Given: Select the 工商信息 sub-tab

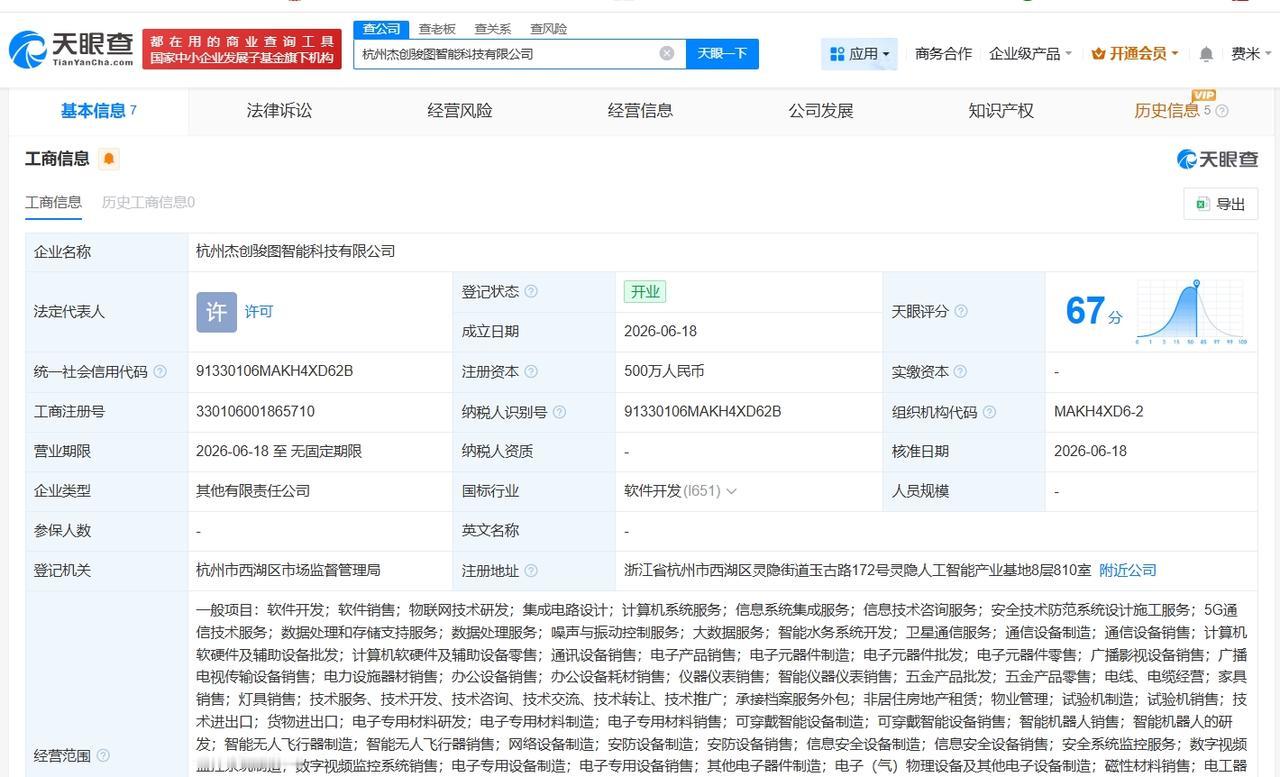Looking at the screenshot, I should pyautogui.click(x=53, y=202).
